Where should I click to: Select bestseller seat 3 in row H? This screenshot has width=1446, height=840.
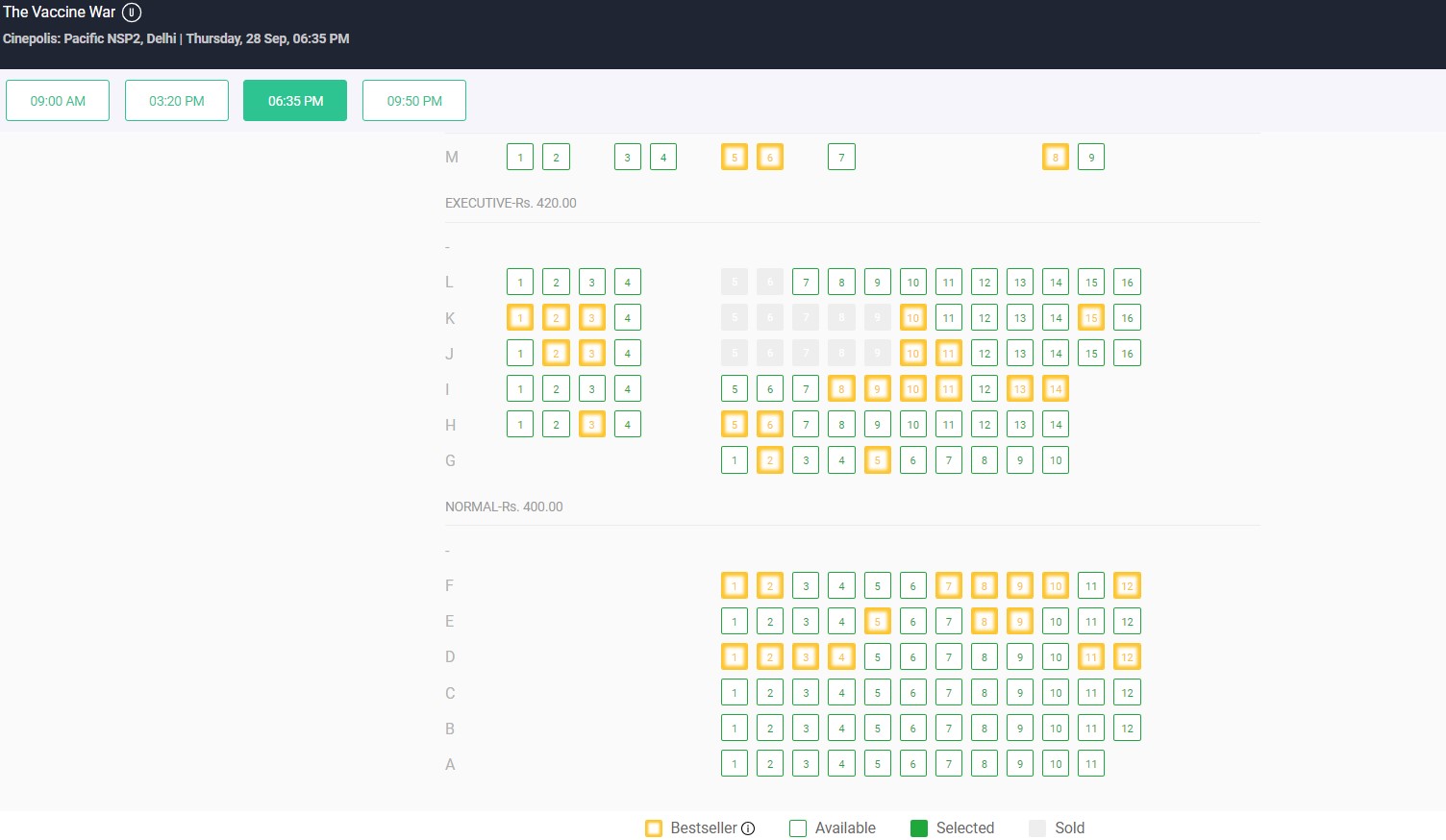click(592, 425)
